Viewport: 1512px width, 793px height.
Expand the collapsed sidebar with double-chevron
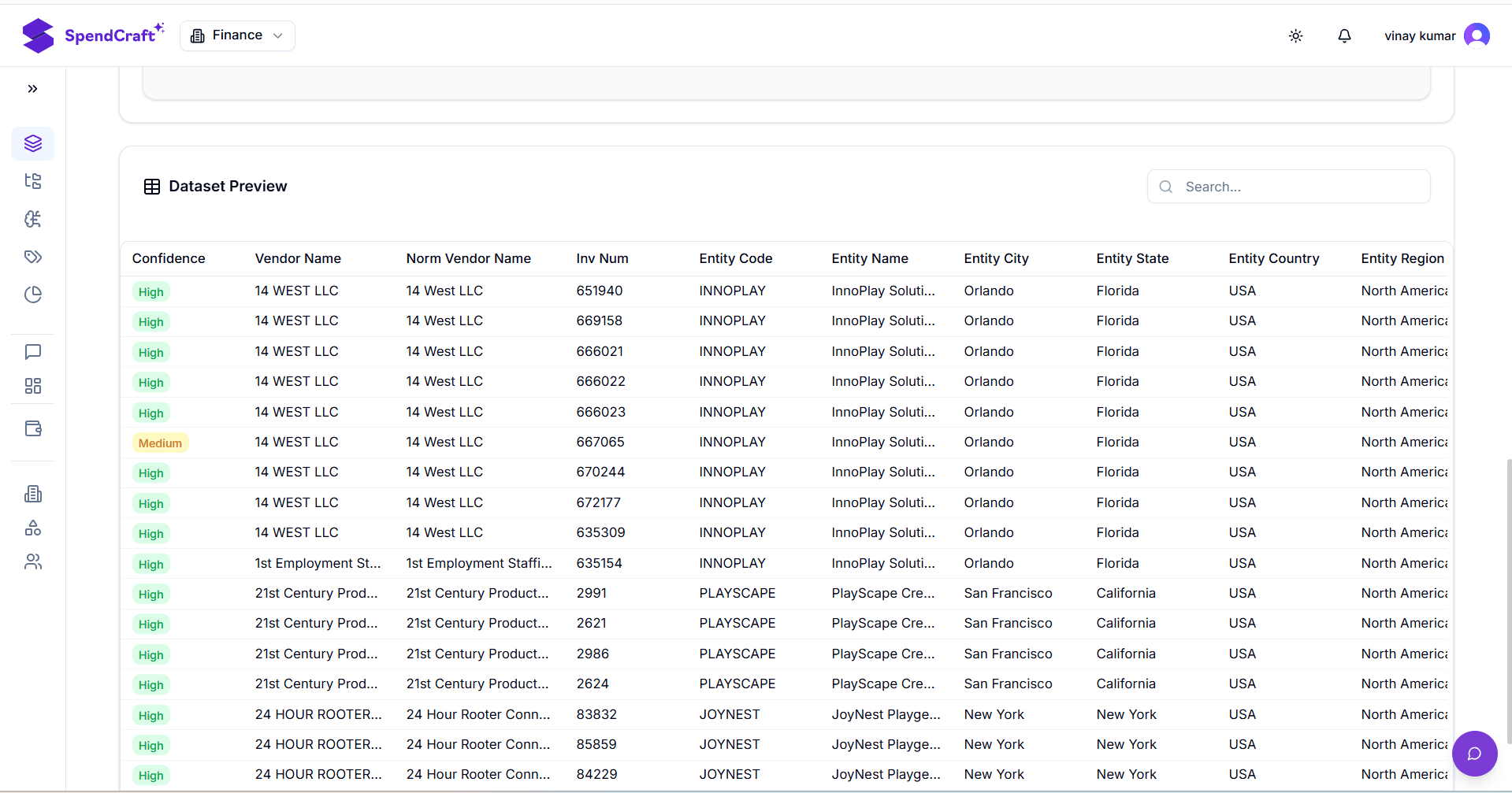click(32, 88)
